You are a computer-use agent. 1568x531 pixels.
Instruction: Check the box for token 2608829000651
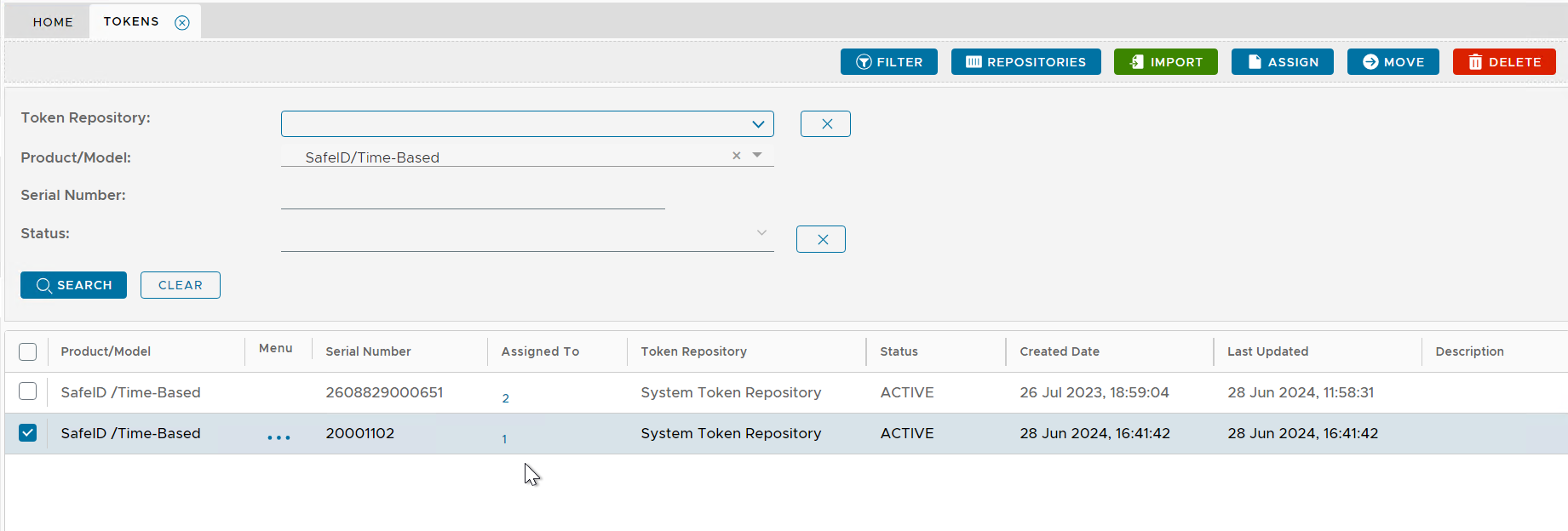click(28, 391)
